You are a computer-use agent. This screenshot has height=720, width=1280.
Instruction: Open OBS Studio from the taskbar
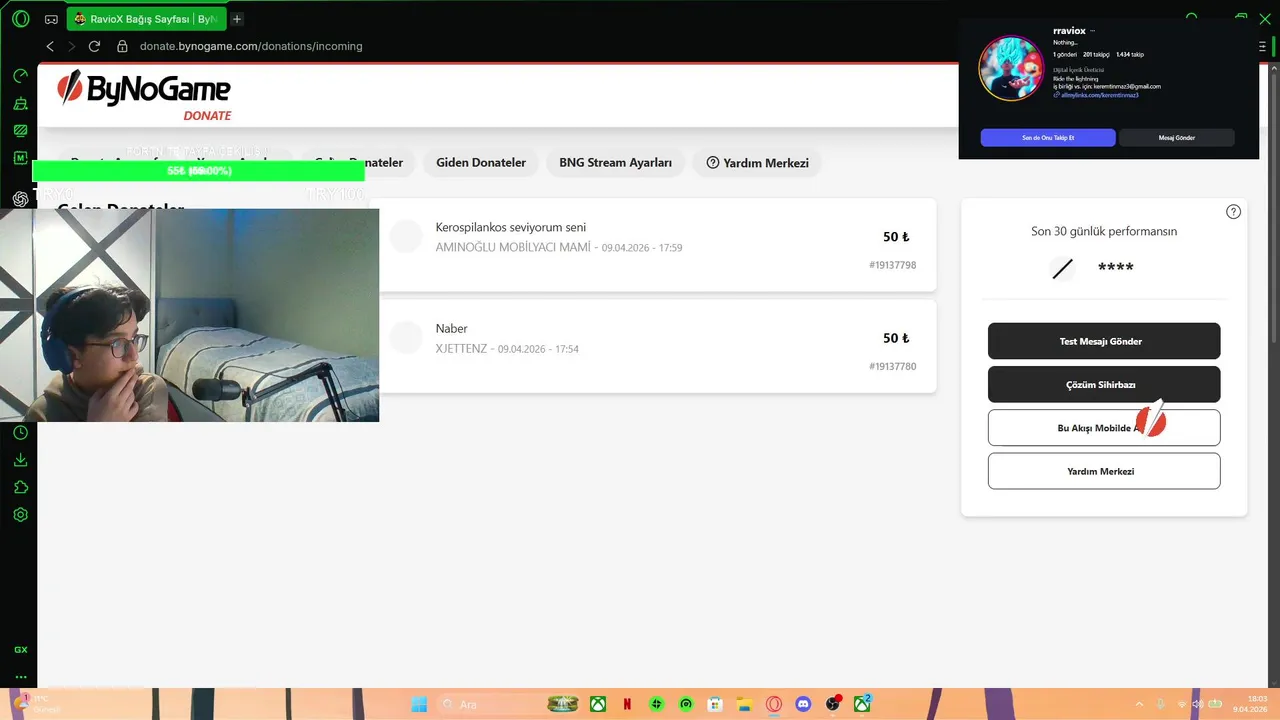(x=833, y=704)
